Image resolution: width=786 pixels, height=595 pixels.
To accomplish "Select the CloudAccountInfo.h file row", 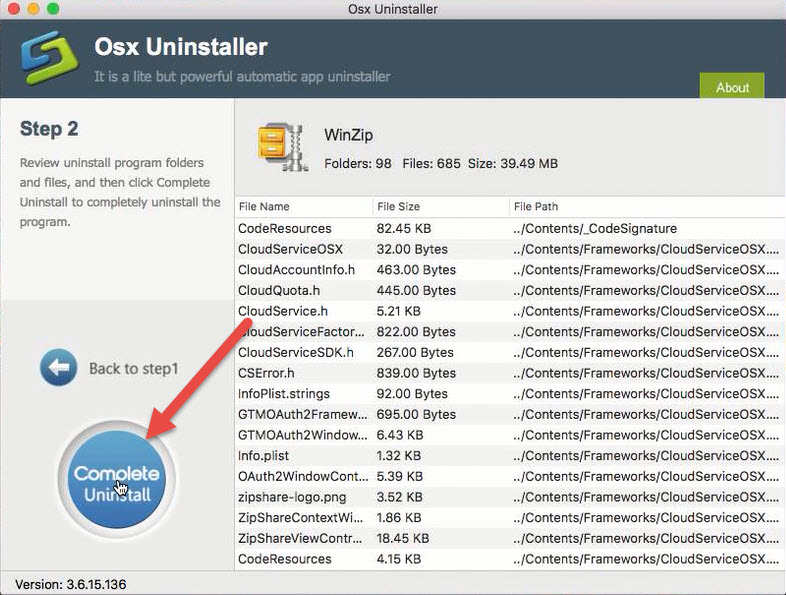I will click(510, 270).
